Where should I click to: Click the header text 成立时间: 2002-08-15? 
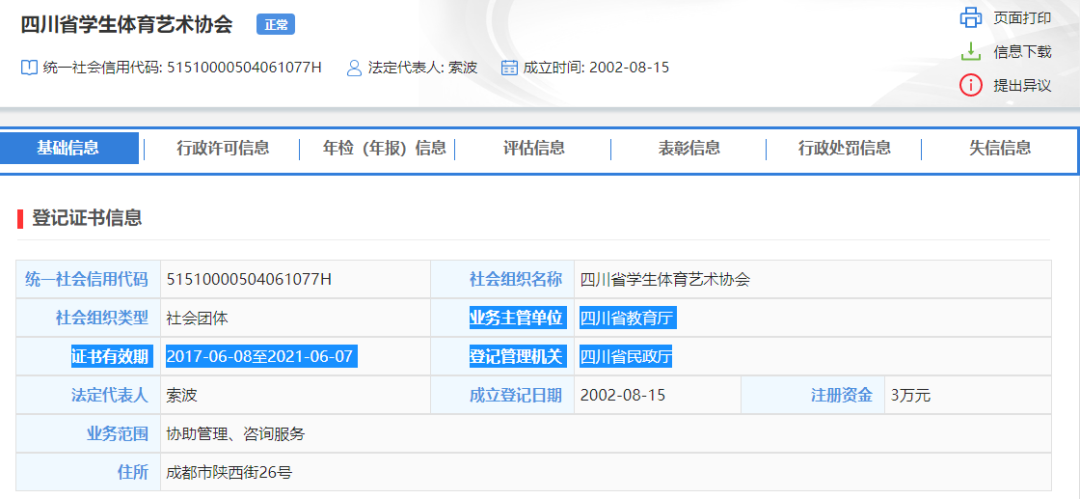596,68
